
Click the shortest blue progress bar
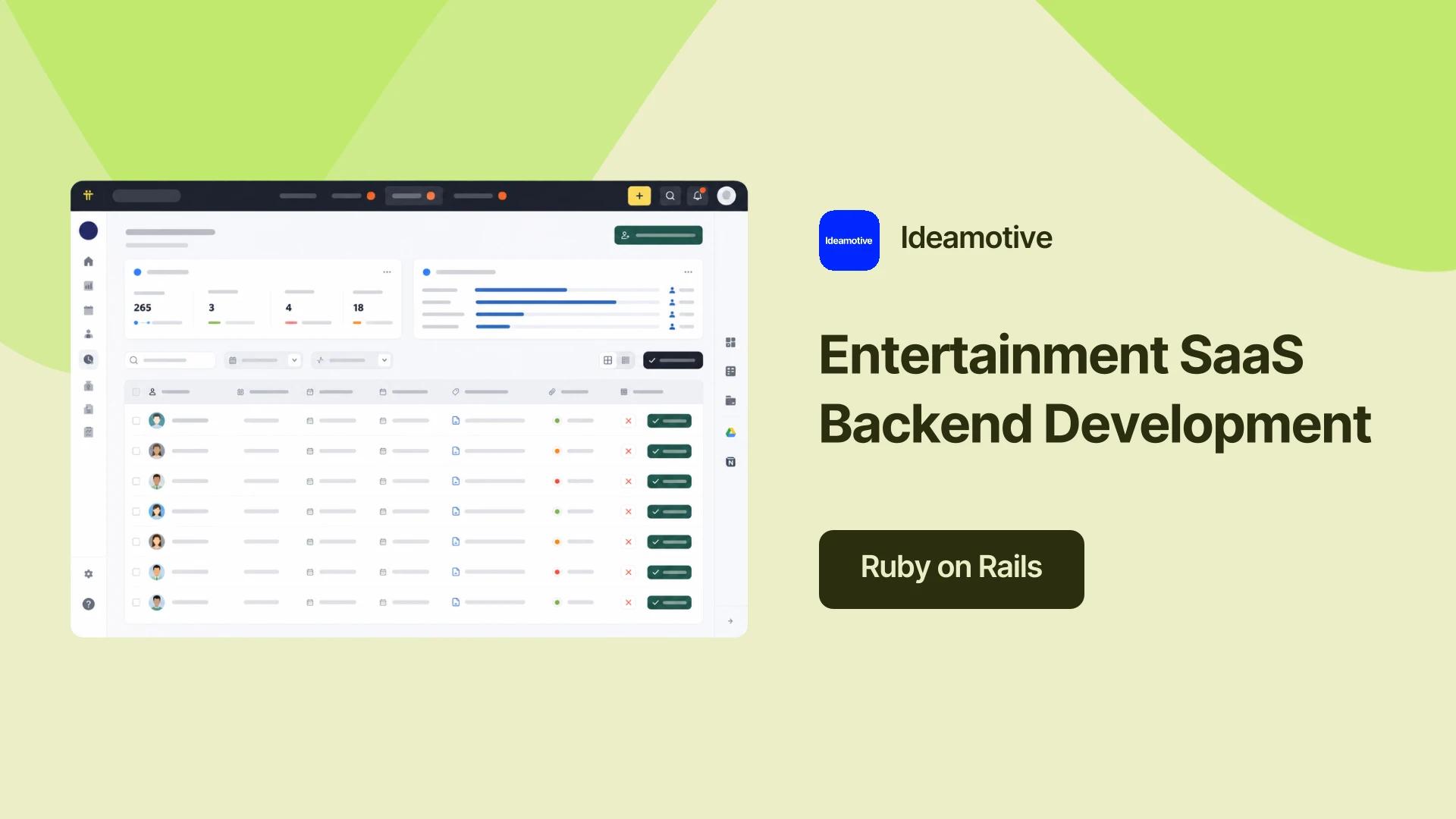(x=492, y=326)
